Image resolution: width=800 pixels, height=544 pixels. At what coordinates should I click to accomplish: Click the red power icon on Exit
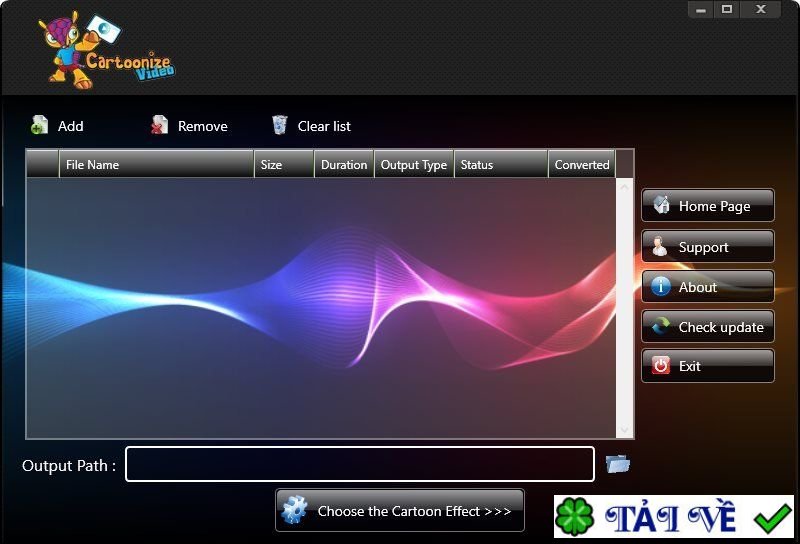coord(661,365)
